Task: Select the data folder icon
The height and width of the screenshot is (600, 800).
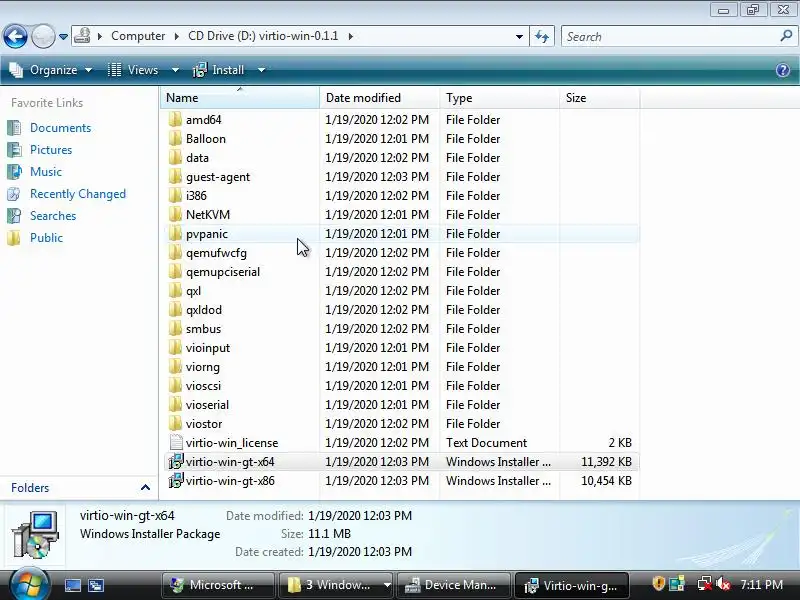Action: tap(175, 158)
